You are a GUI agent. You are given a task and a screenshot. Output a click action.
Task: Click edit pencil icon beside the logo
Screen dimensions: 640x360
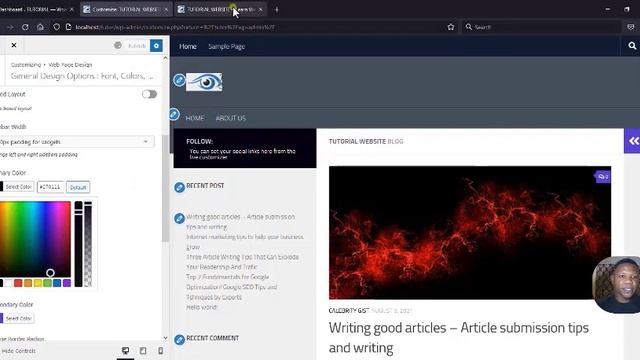coord(179,80)
